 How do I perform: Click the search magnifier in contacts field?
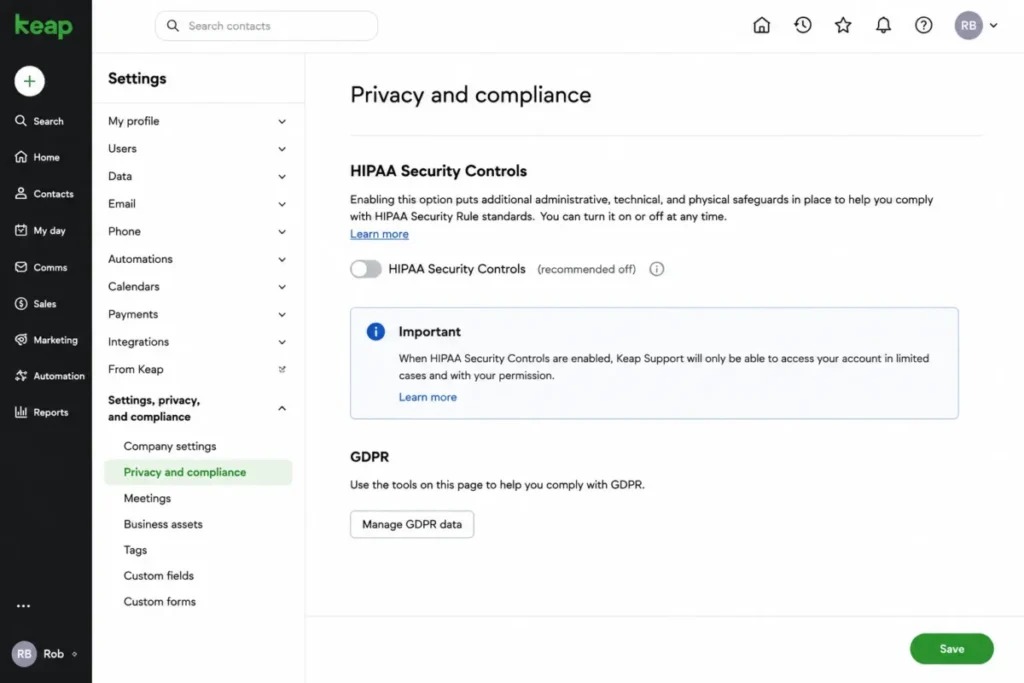pos(172,25)
